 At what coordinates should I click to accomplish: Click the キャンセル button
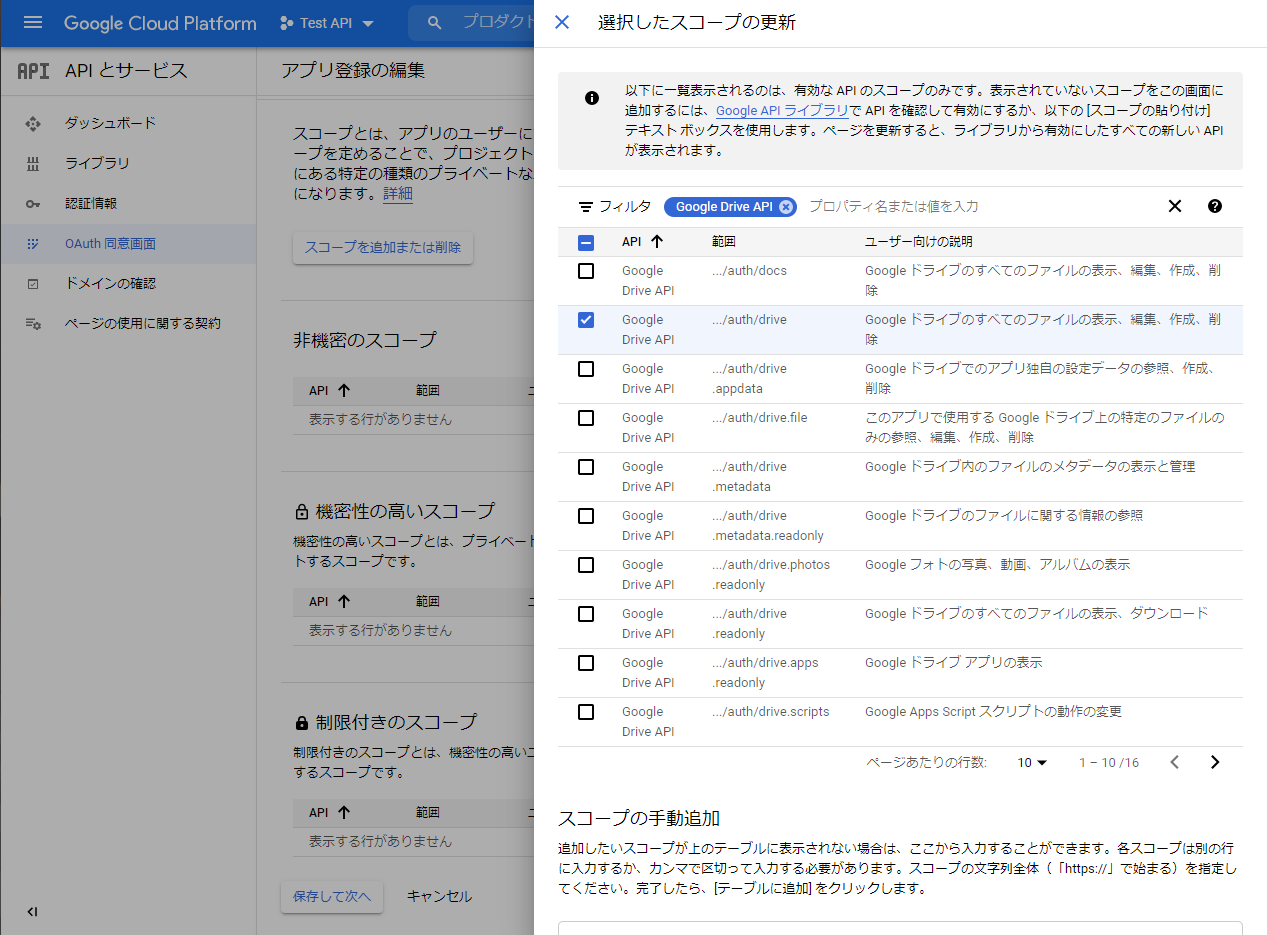click(439, 896)
